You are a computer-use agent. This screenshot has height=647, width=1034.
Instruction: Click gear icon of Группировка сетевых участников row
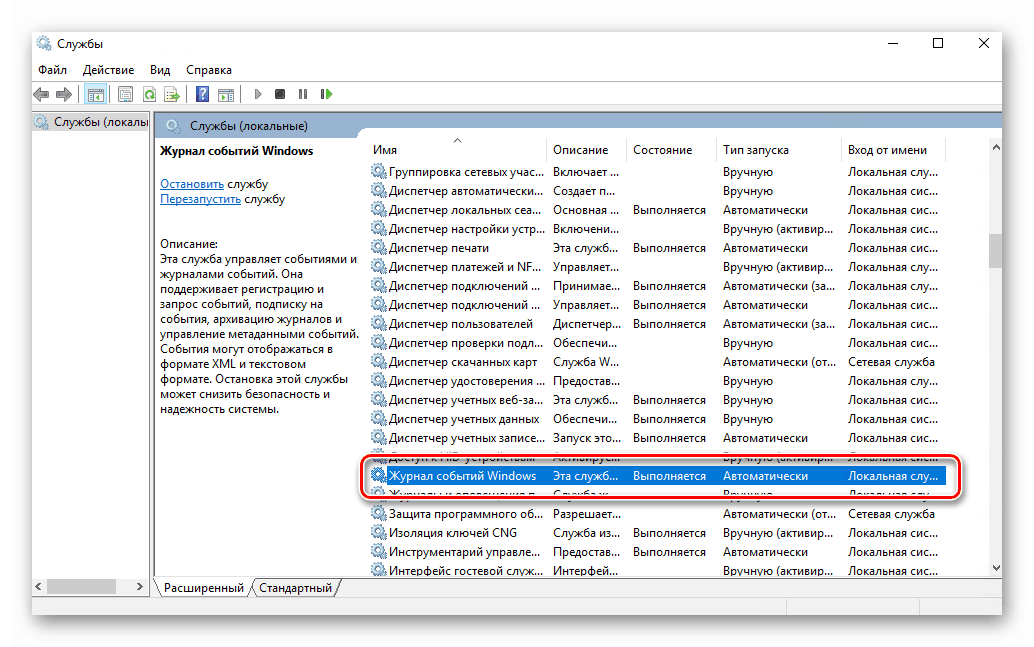coord(379,172)
